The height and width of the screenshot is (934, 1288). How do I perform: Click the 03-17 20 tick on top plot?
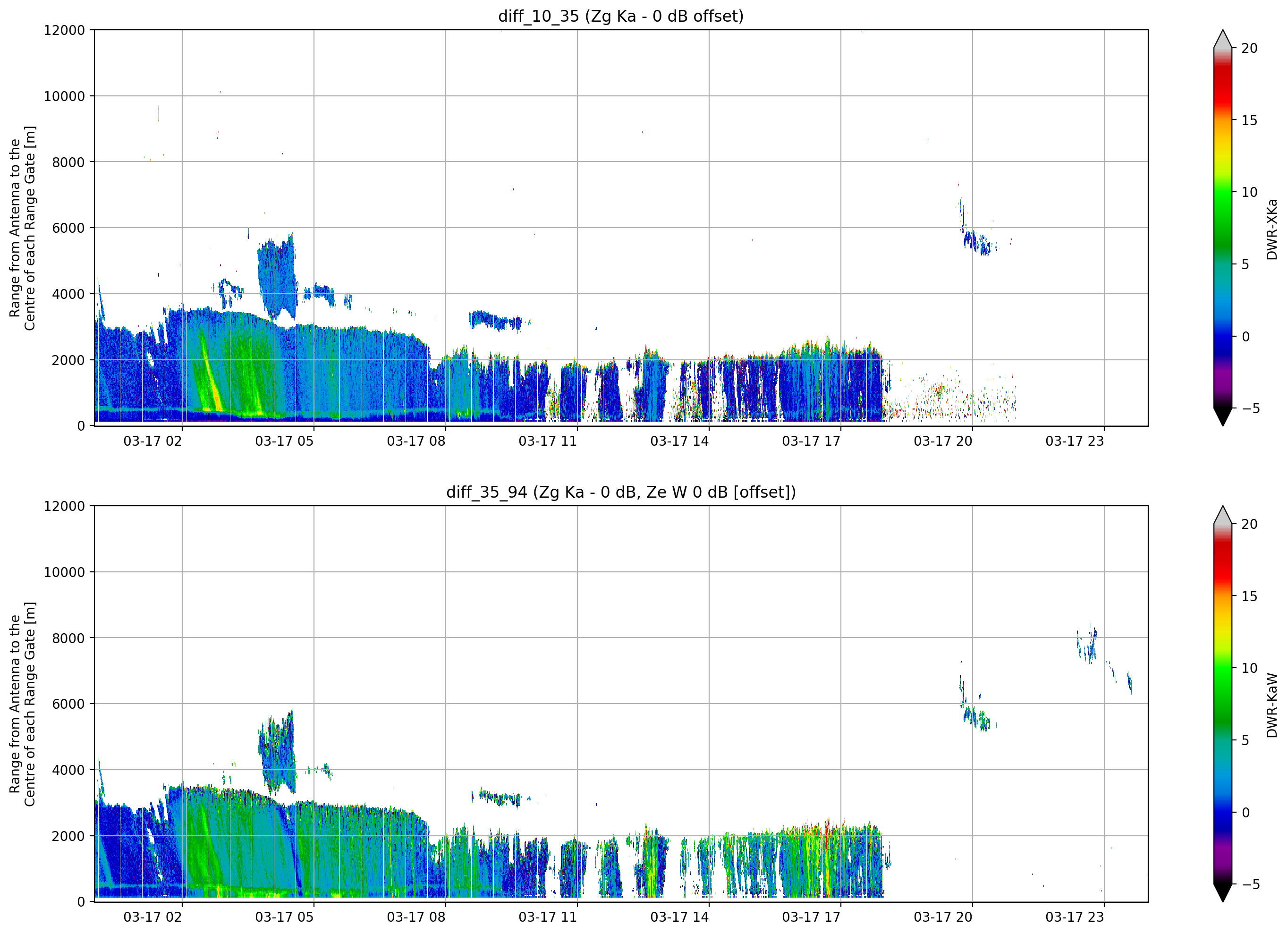coord(943,441)
